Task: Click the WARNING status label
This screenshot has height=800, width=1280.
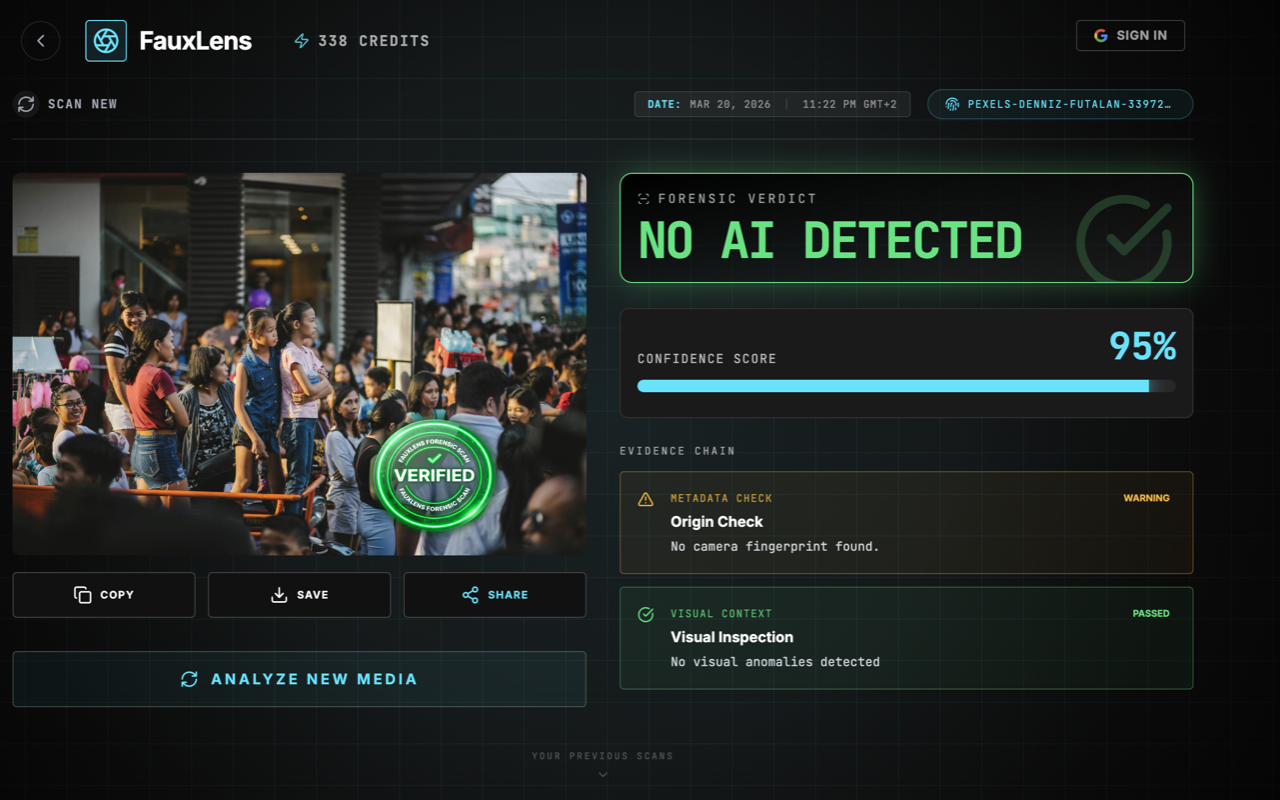Action: coord(1146,498)
